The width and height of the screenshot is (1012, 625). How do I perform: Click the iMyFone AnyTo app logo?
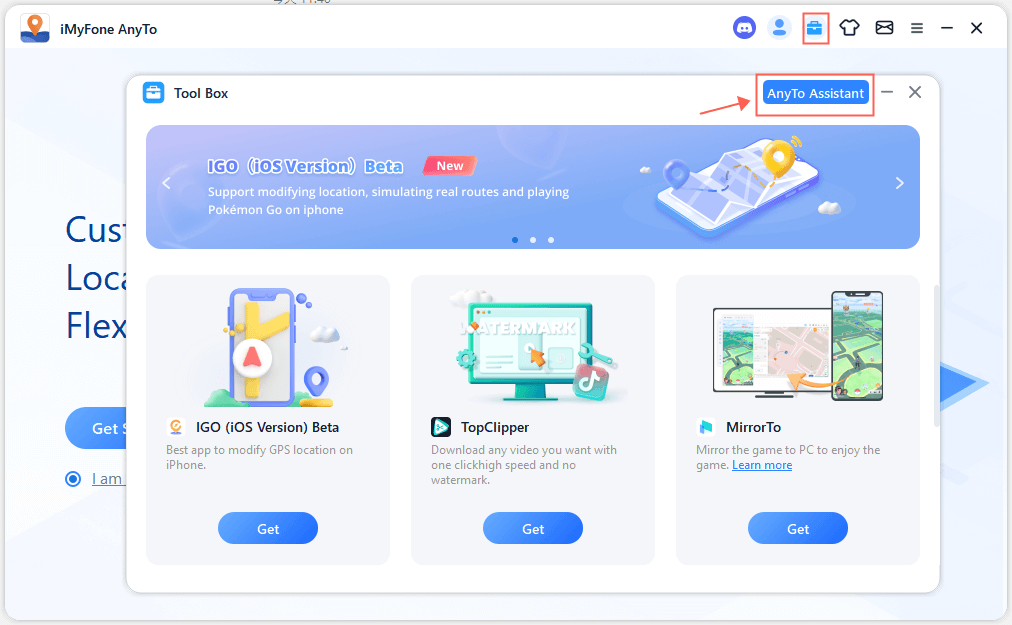coord(35,28)
